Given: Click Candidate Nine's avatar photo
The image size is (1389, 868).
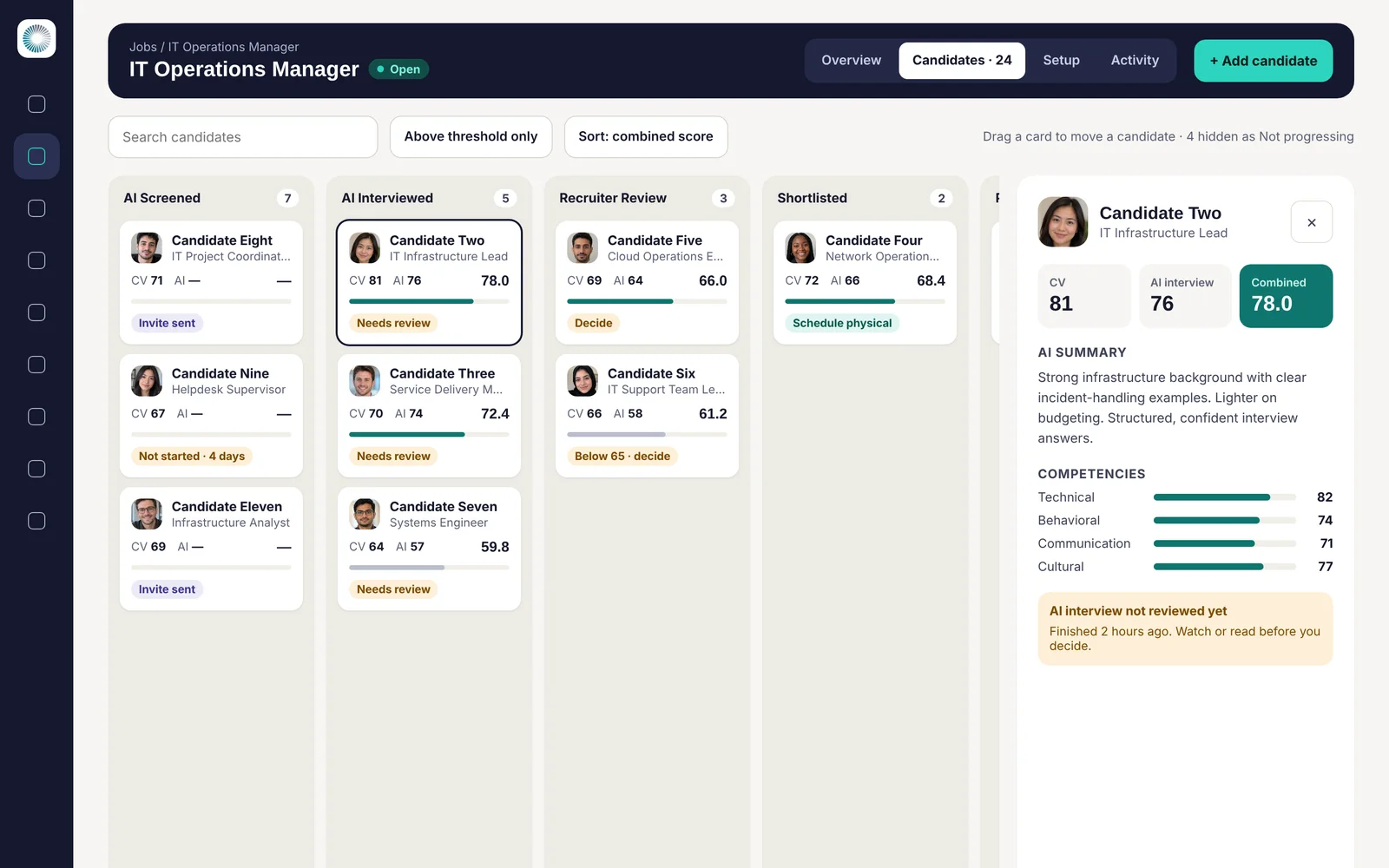Looking at the screenshot, I should [147, 381].
